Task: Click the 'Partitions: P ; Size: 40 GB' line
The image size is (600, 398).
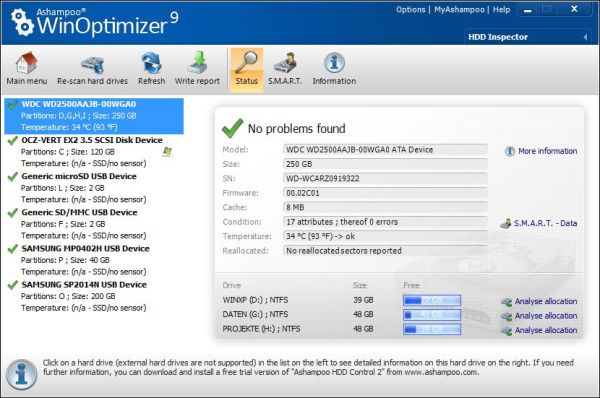Action: pos(65,260)
